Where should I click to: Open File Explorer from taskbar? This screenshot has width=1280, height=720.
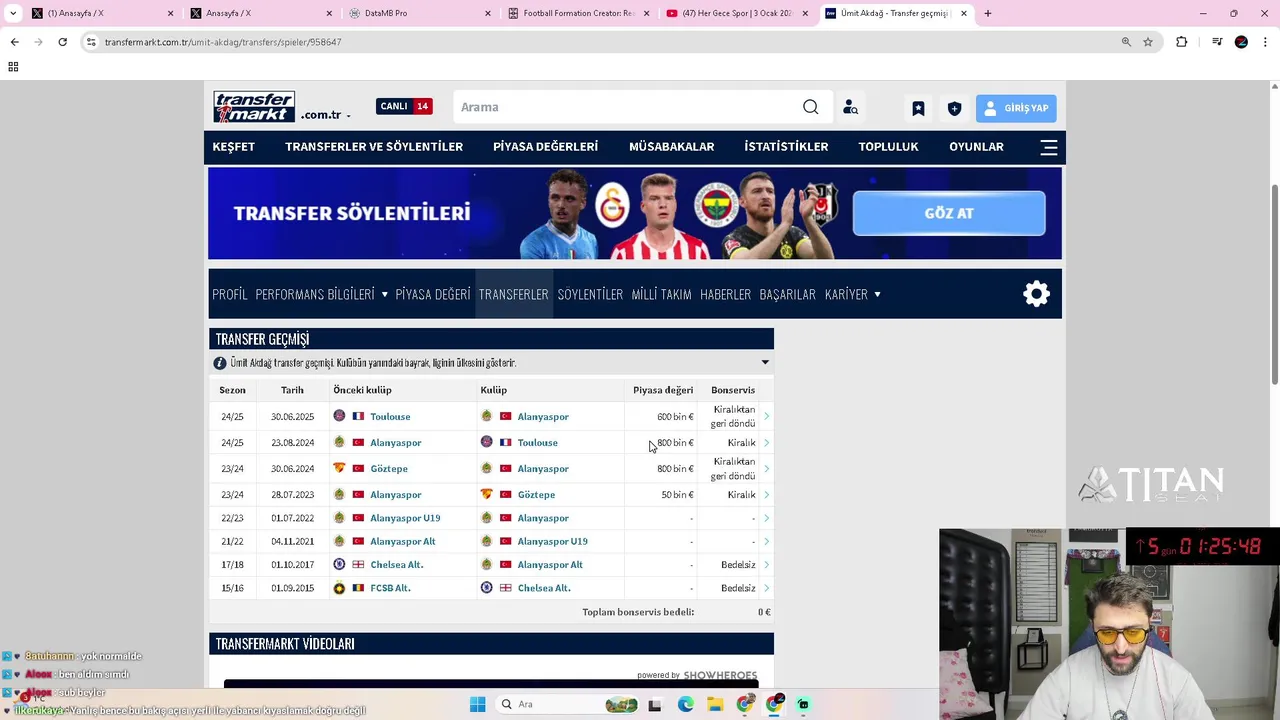pos(715,704)
